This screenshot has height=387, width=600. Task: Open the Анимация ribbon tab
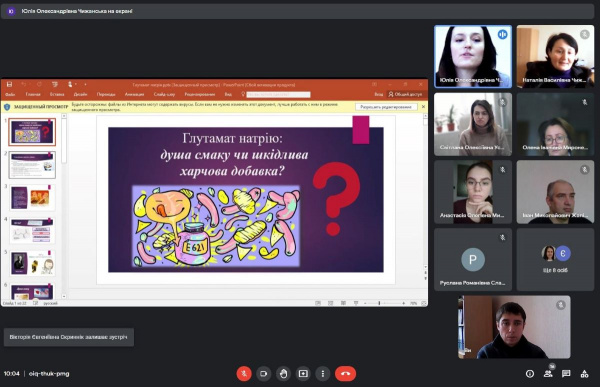[x=134, y=94]
